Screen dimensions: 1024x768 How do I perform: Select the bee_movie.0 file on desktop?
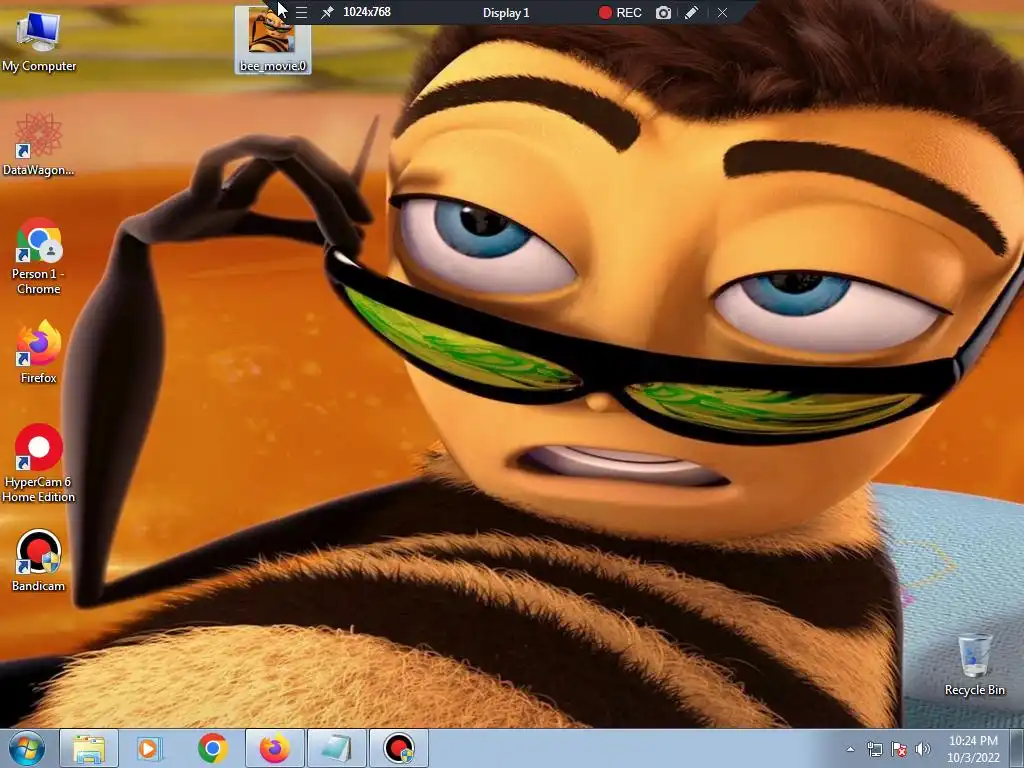pyautogui.click(x=273, y=40)
